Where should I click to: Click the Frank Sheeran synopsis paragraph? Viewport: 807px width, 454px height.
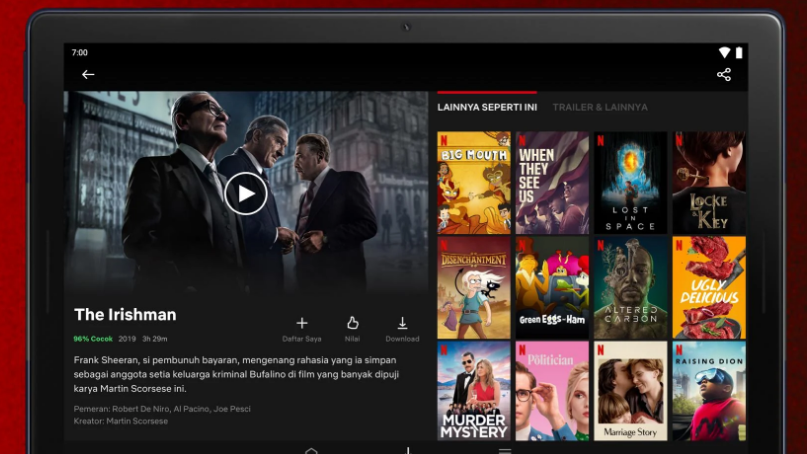pos(236,374)
